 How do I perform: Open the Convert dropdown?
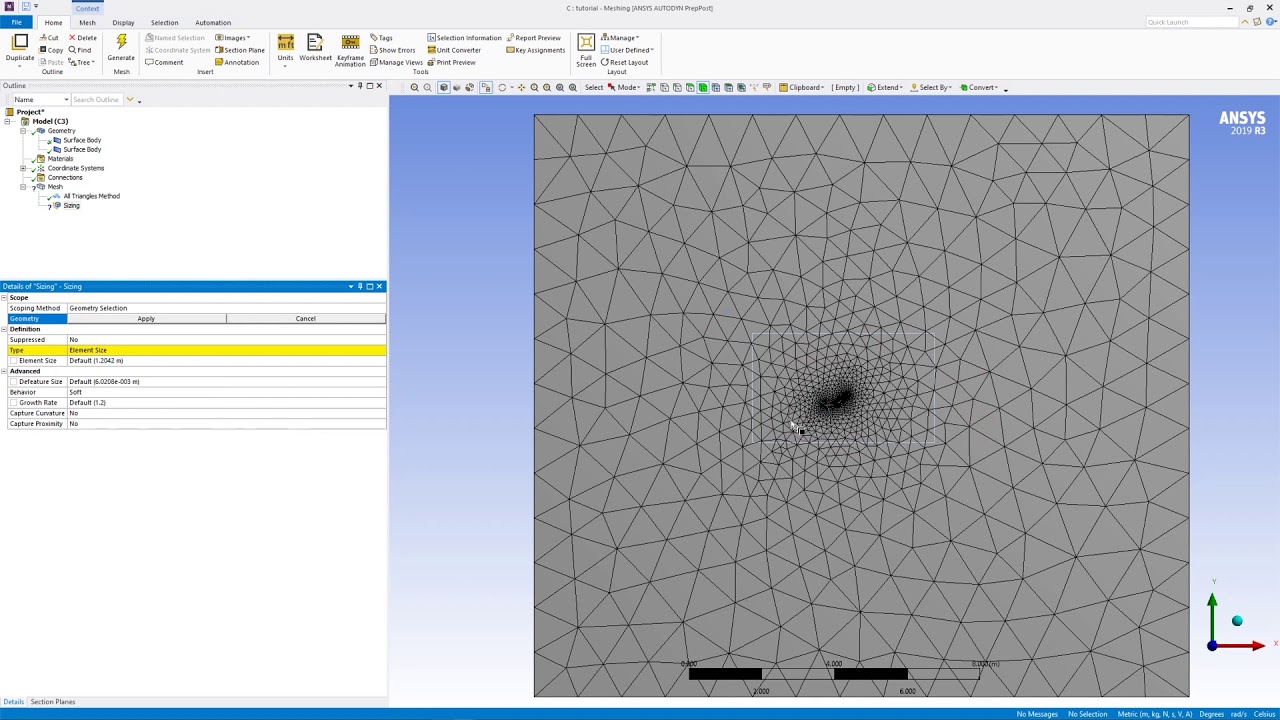point(977,87)
